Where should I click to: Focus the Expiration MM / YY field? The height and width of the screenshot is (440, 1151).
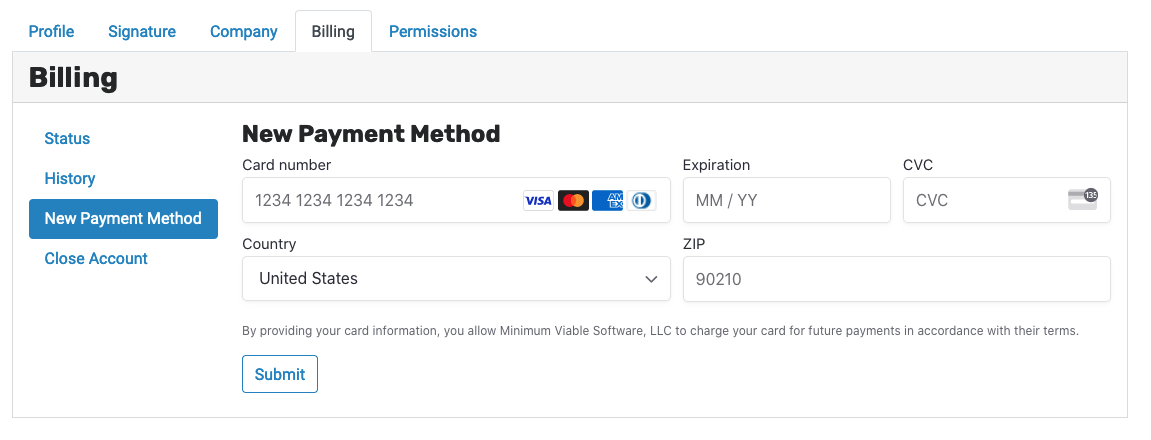pyautogui.click(x=786, y=200)
